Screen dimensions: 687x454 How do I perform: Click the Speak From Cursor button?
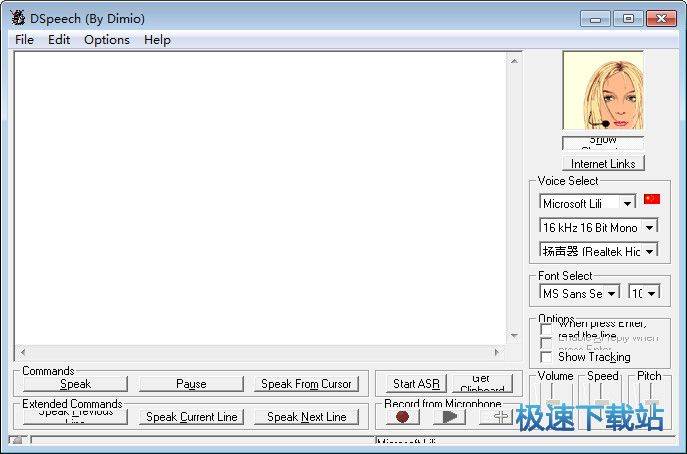[x=306, y=384]
